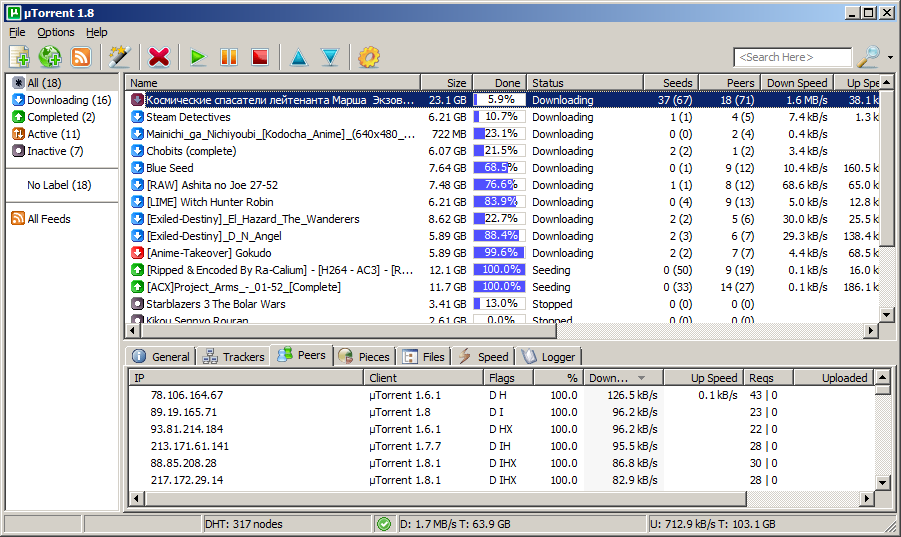Screen dimensions: 901x537
Task: Switch to the Pieces tab
Action: pyautogui.click(x=364, y=357)
